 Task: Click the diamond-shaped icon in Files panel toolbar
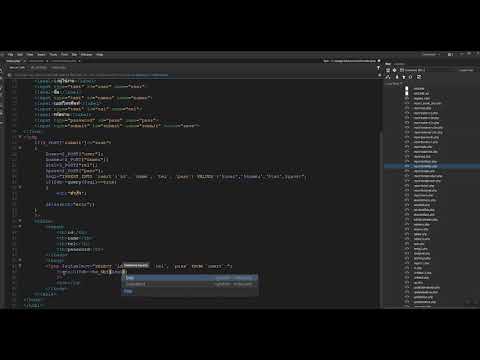(394, 70)
